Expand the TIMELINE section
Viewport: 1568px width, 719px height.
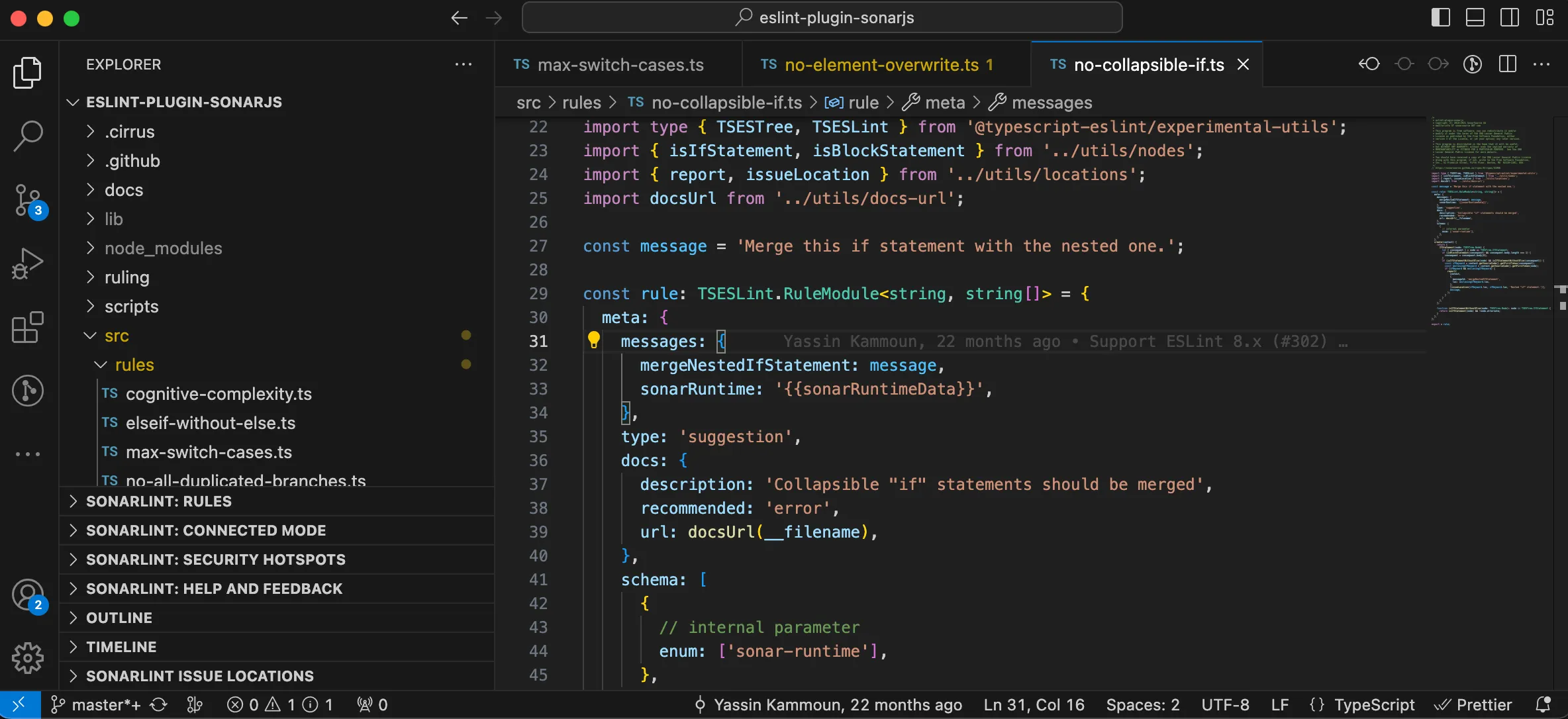point(277,647)
